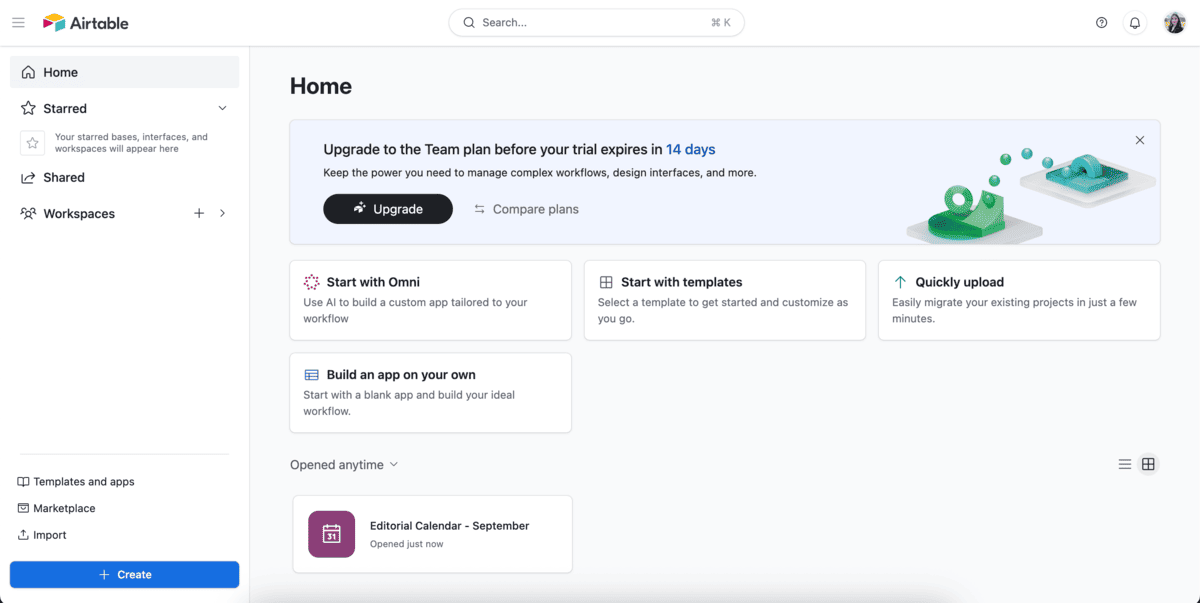The width and height of the screenshot is (1200, 603).
Task: Open the 'Opened anytime' filter dropdown
Action: coord(344,464)
